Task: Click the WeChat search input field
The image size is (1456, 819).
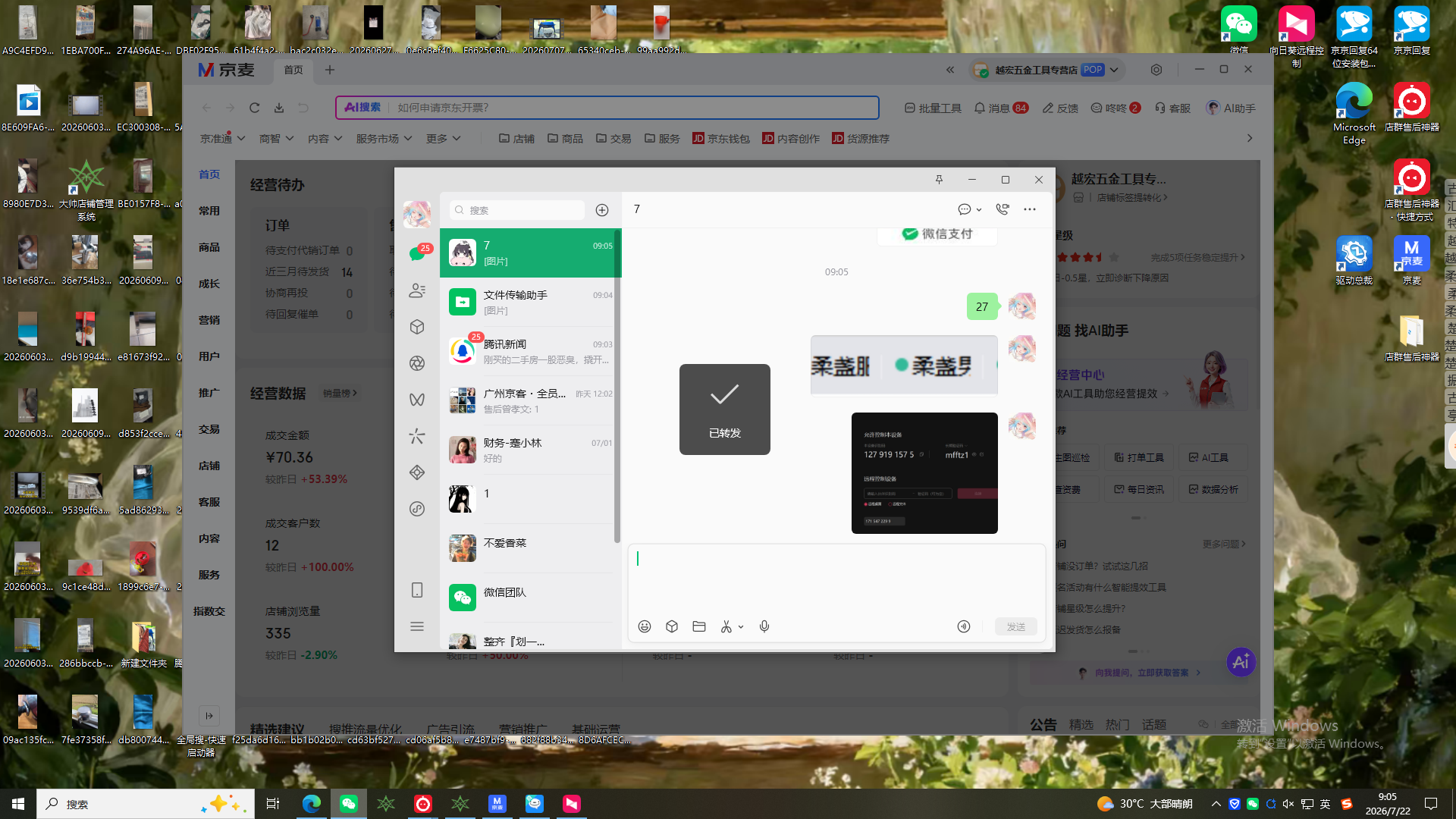Action: click(x=518, y=210)
